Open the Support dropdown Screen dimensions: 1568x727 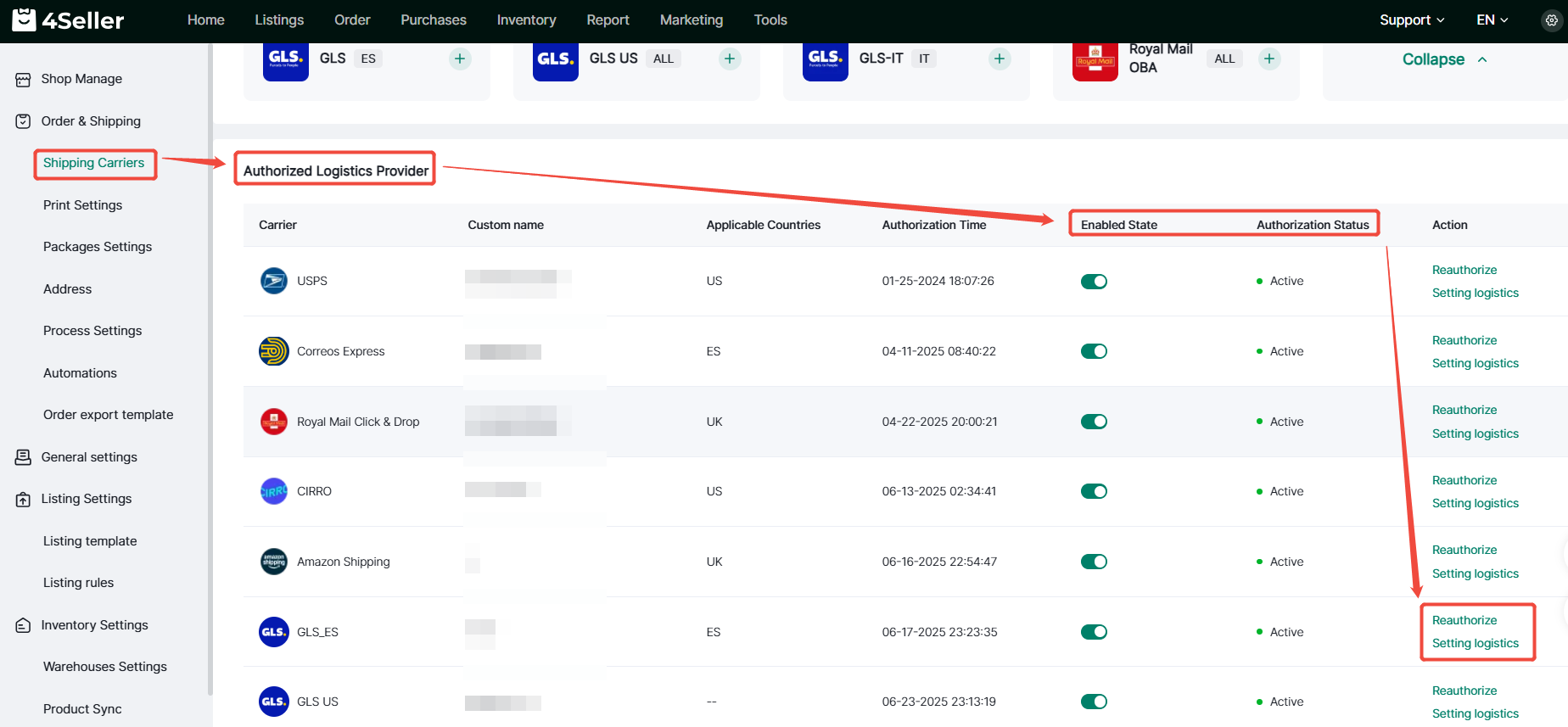click(1412, 20)
